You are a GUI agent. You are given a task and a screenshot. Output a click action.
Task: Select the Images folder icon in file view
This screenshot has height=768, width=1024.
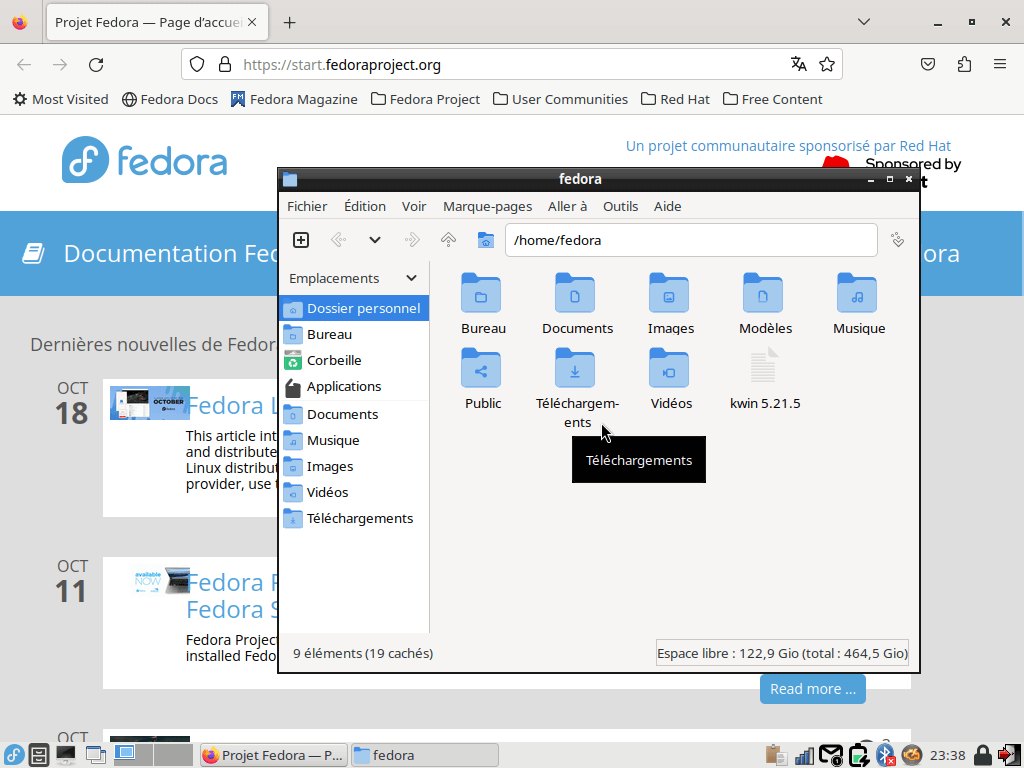(669, 293)
